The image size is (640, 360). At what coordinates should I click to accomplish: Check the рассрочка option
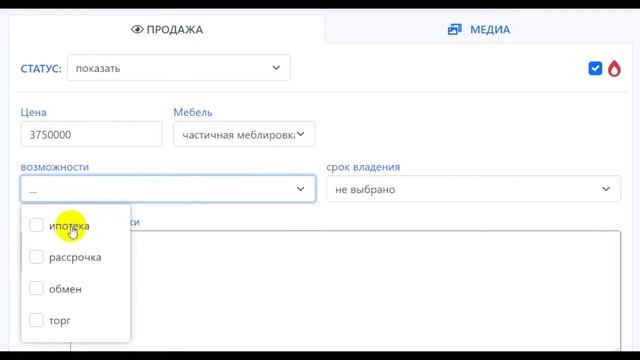[36, 257]
